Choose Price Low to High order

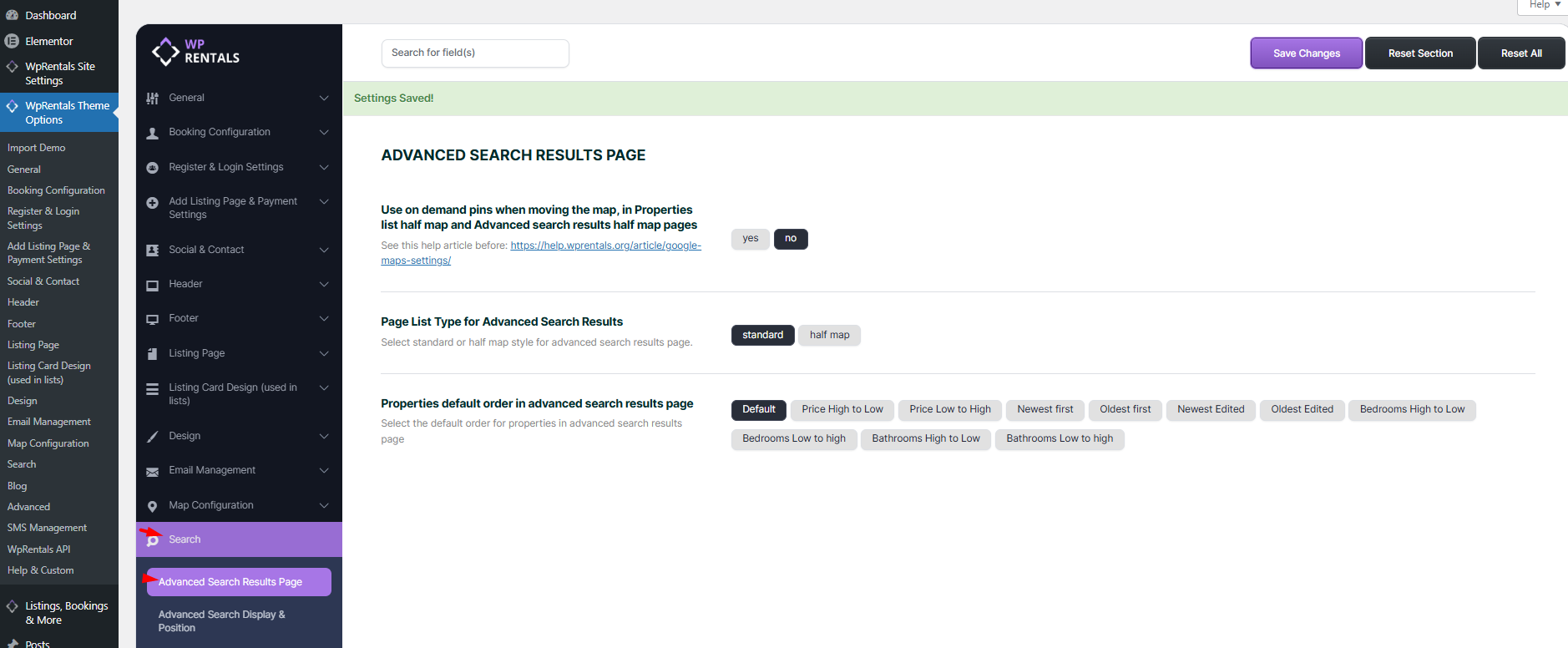[949, 409]
